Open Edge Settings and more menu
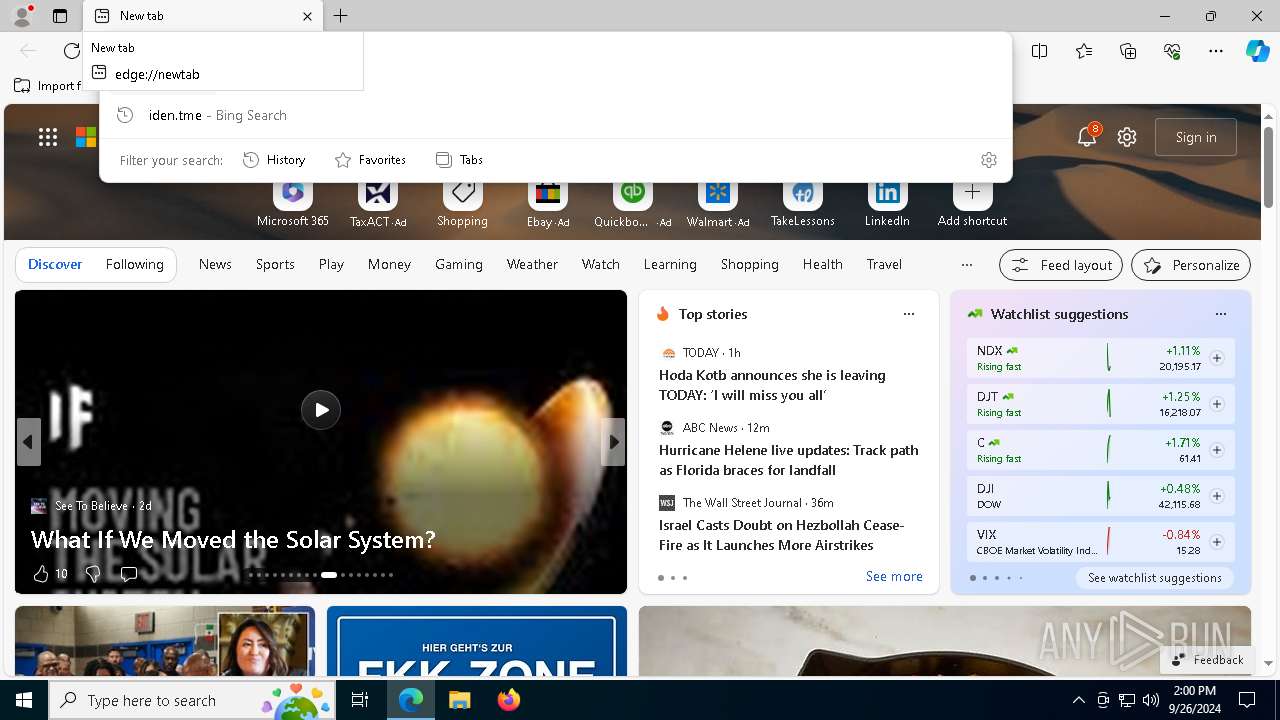Viewport: 1280px width, 720px height. (x=1216, y=51)
